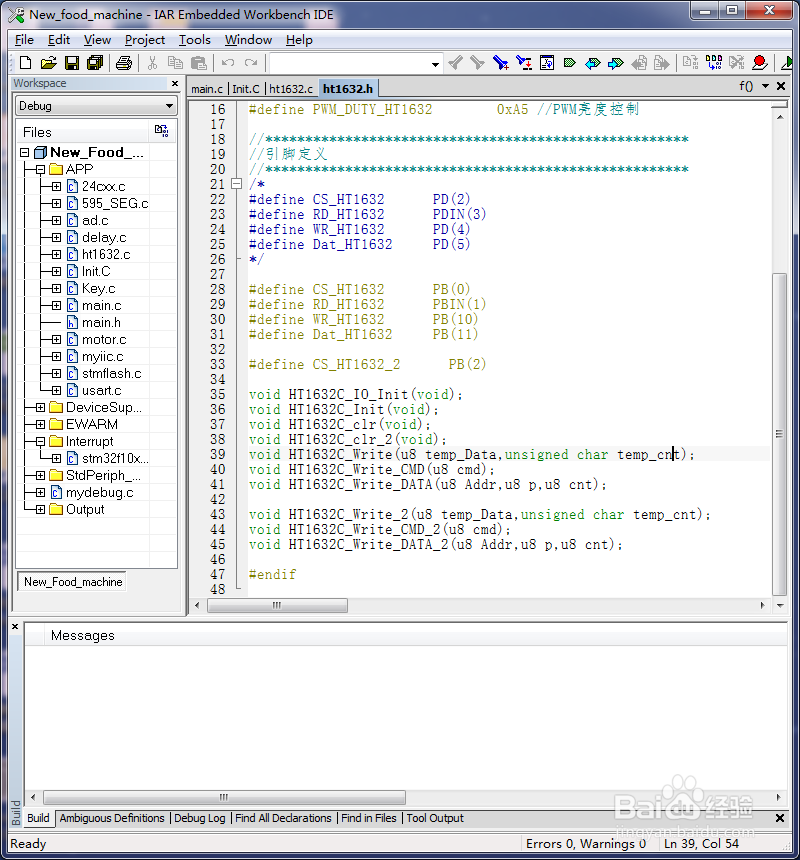Select the Ambiguous Definitions tab
800x860 pixels.
[112, 818]
